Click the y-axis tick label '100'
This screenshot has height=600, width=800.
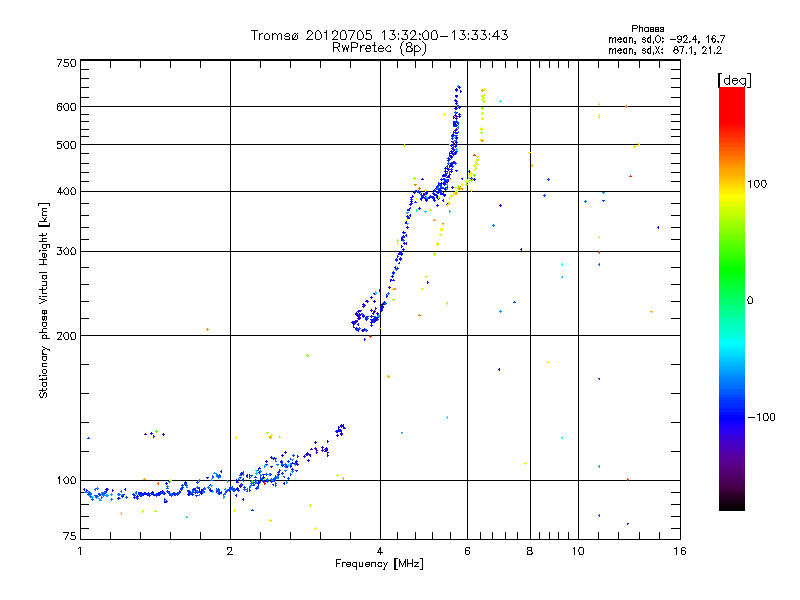(x=66, y=481)
